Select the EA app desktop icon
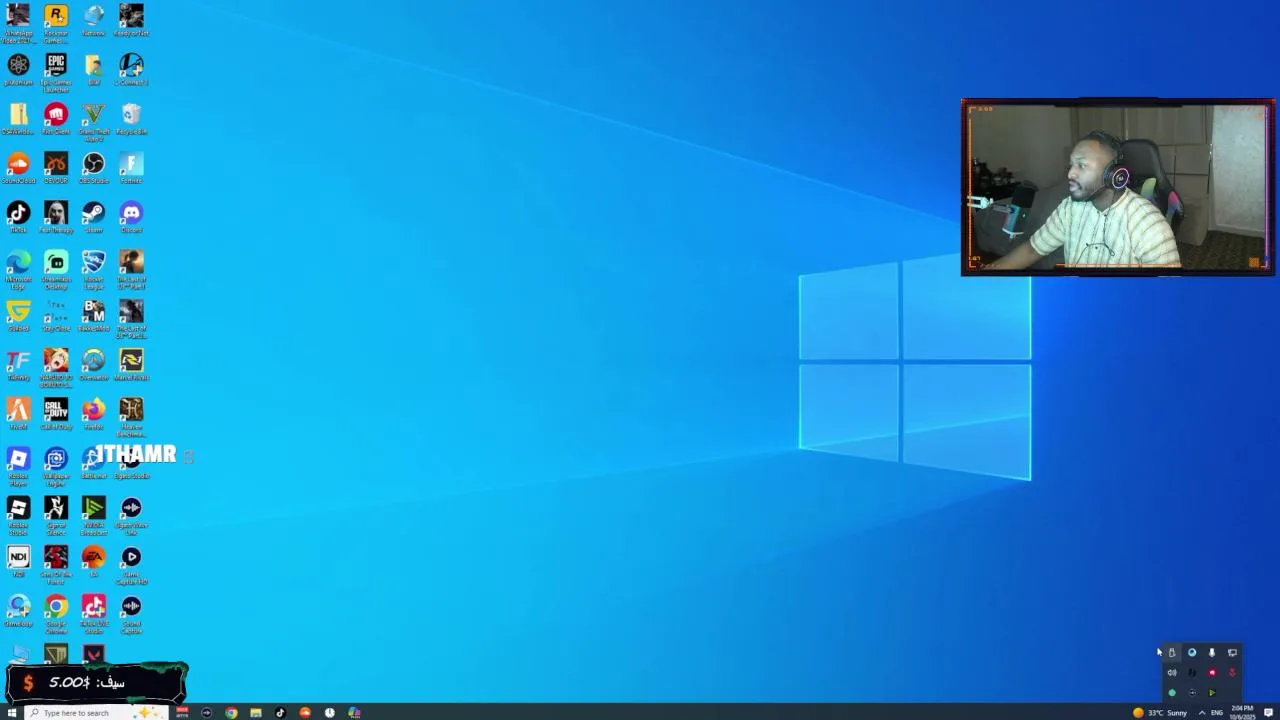This screenshot has height=720, width=1280. point(94,562)
